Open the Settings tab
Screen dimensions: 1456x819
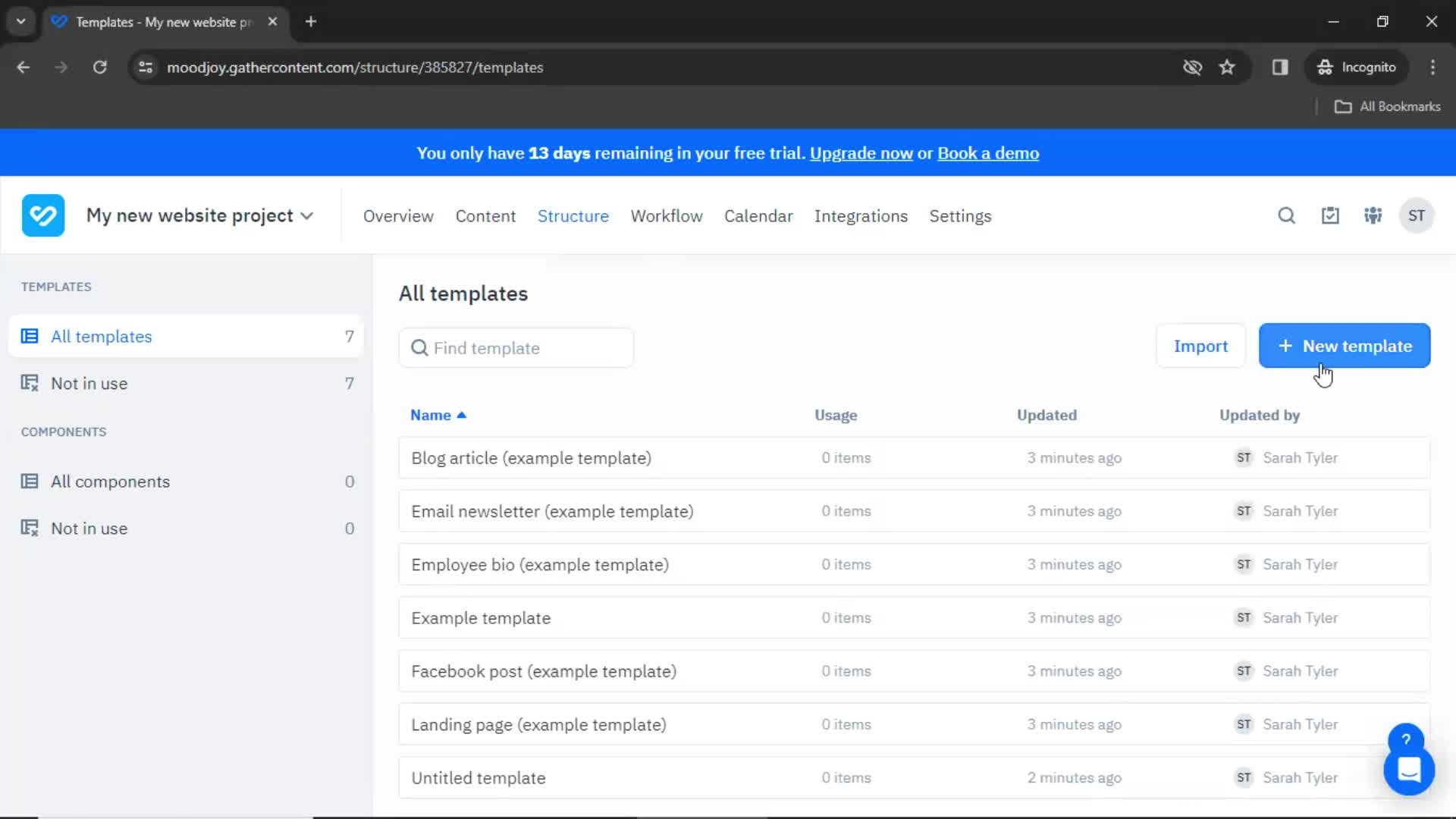point(960,216)
